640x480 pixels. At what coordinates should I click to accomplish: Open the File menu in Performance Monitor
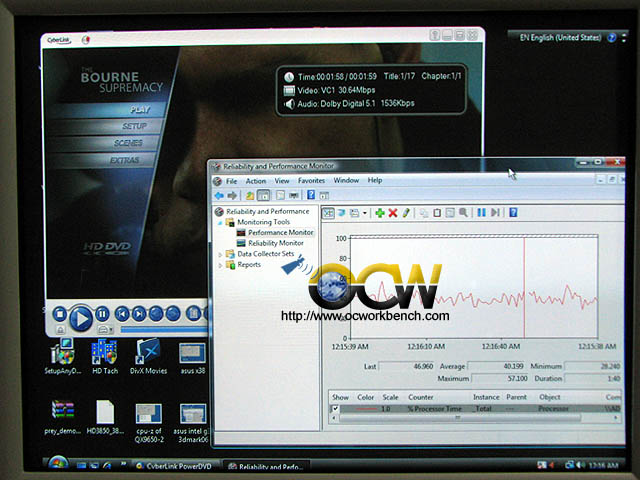231,181
